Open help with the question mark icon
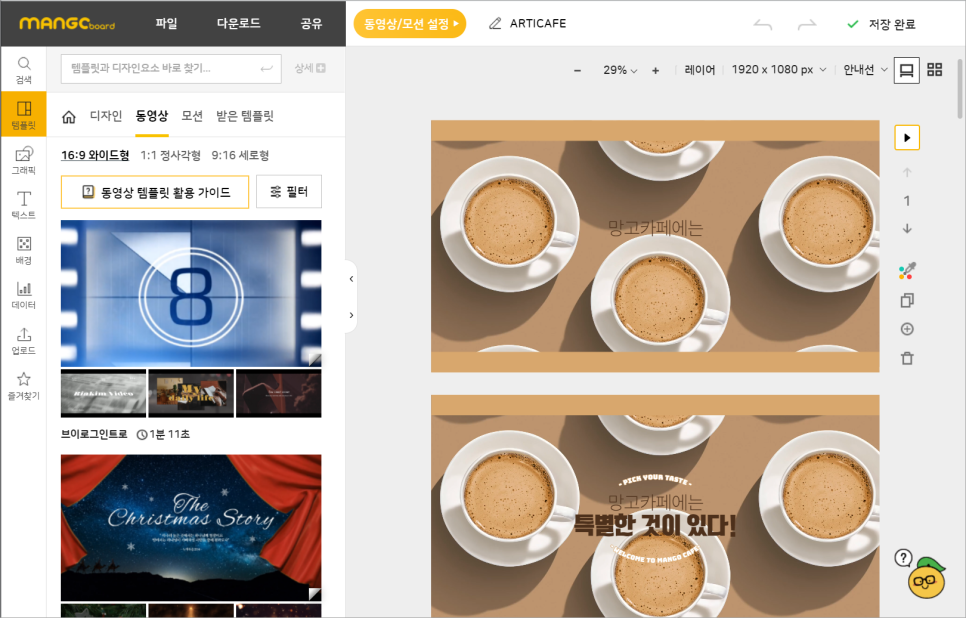Screen dimensions: 966x618 tap(903, 558)
